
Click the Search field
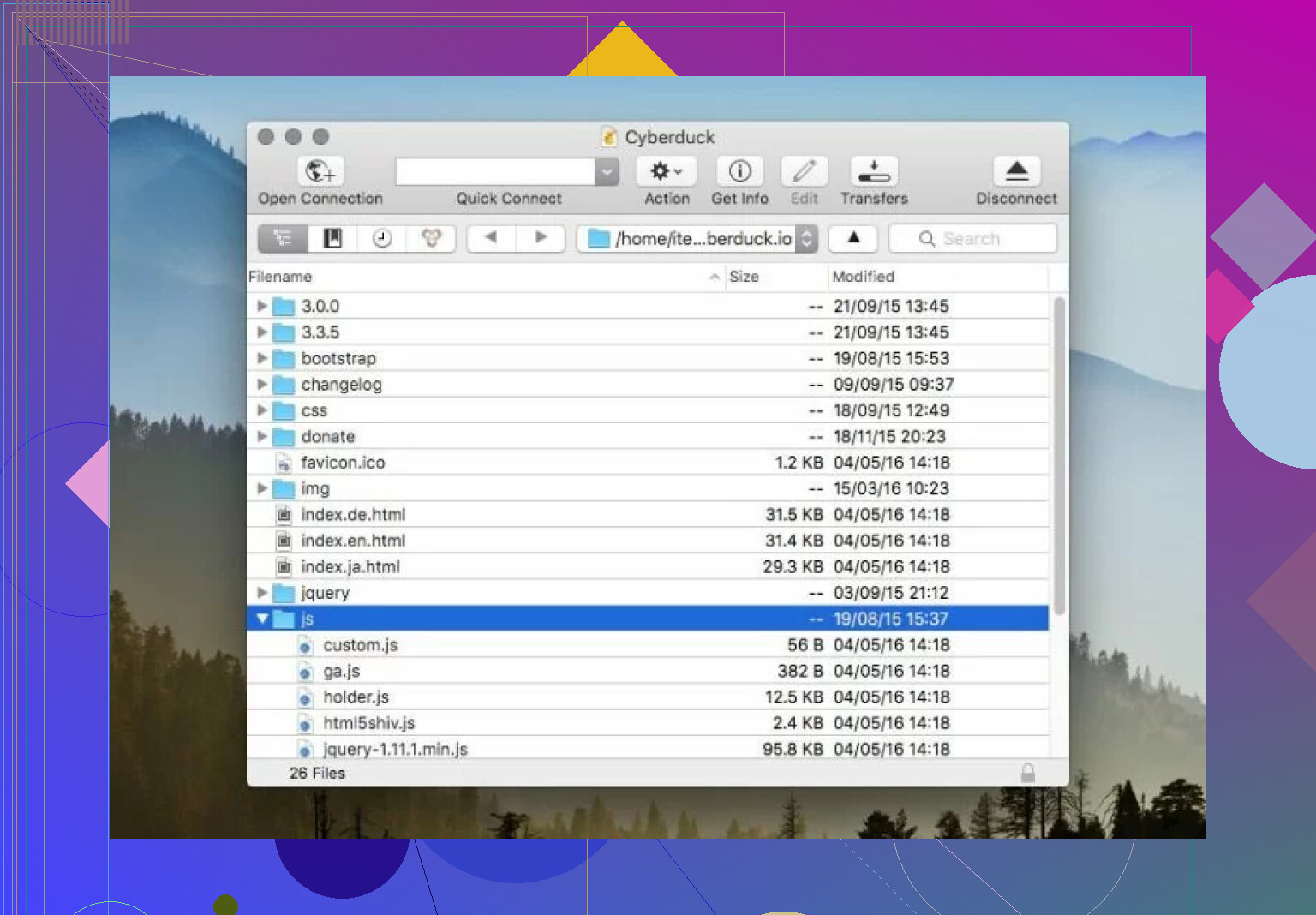[x=982, y=239]
